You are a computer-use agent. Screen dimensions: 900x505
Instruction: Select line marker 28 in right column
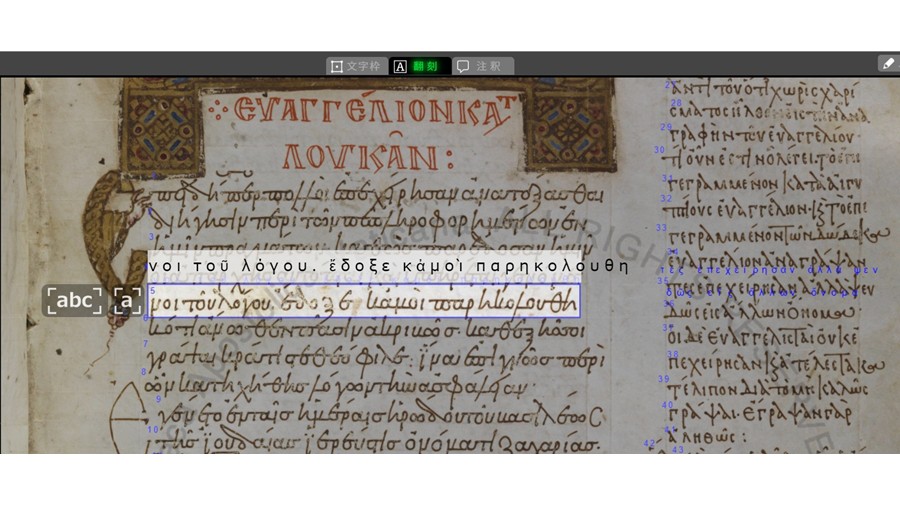pyautogui.click(x=676, y=102)
